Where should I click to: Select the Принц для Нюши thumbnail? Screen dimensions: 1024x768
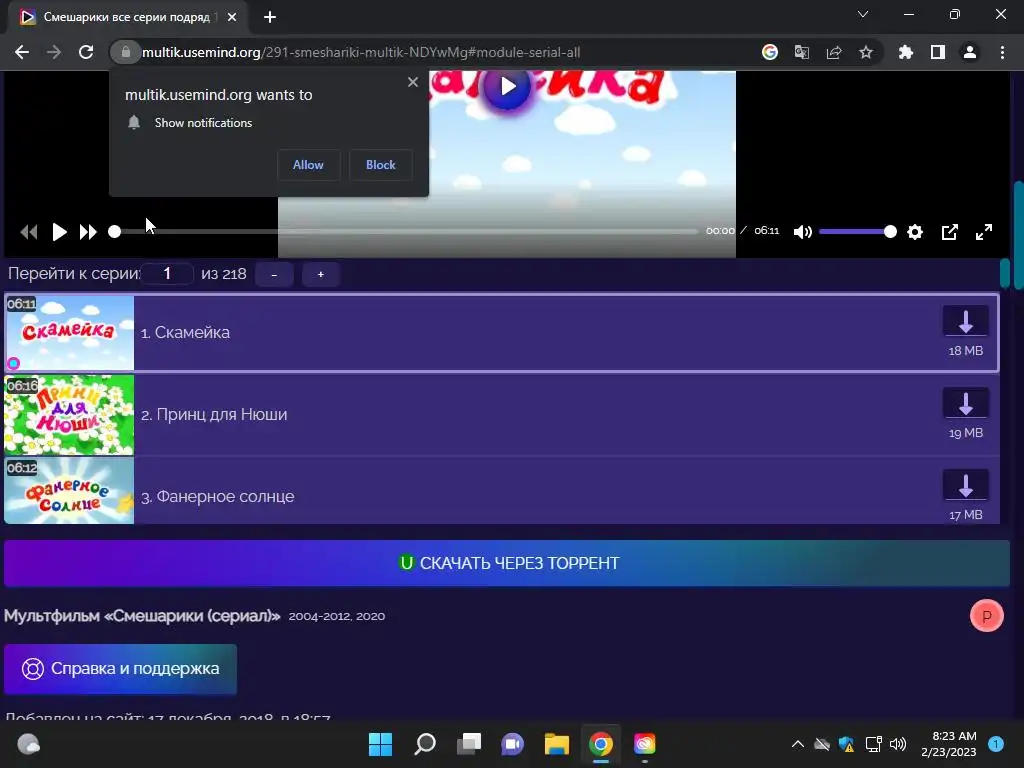(69, 415)
